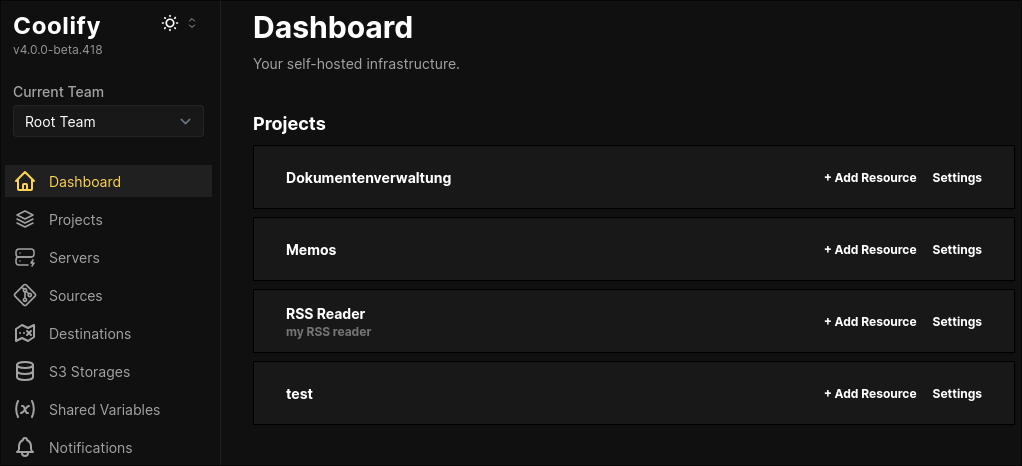Add Resource to Dokumentenverwaltung project
This screenshot has height=466, width=1022.
point(870,177)
